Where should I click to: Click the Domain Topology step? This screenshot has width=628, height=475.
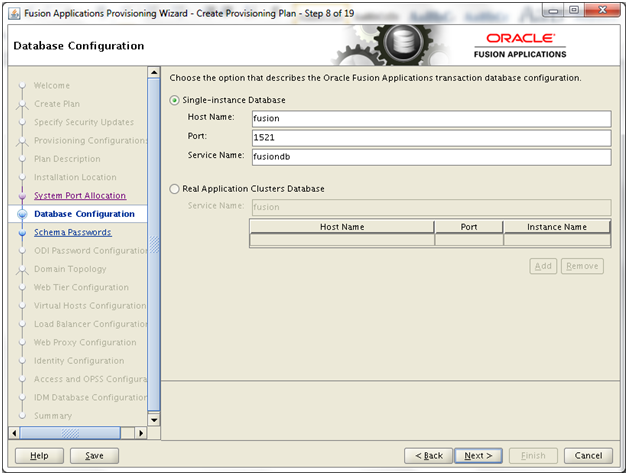coord(70,269)
